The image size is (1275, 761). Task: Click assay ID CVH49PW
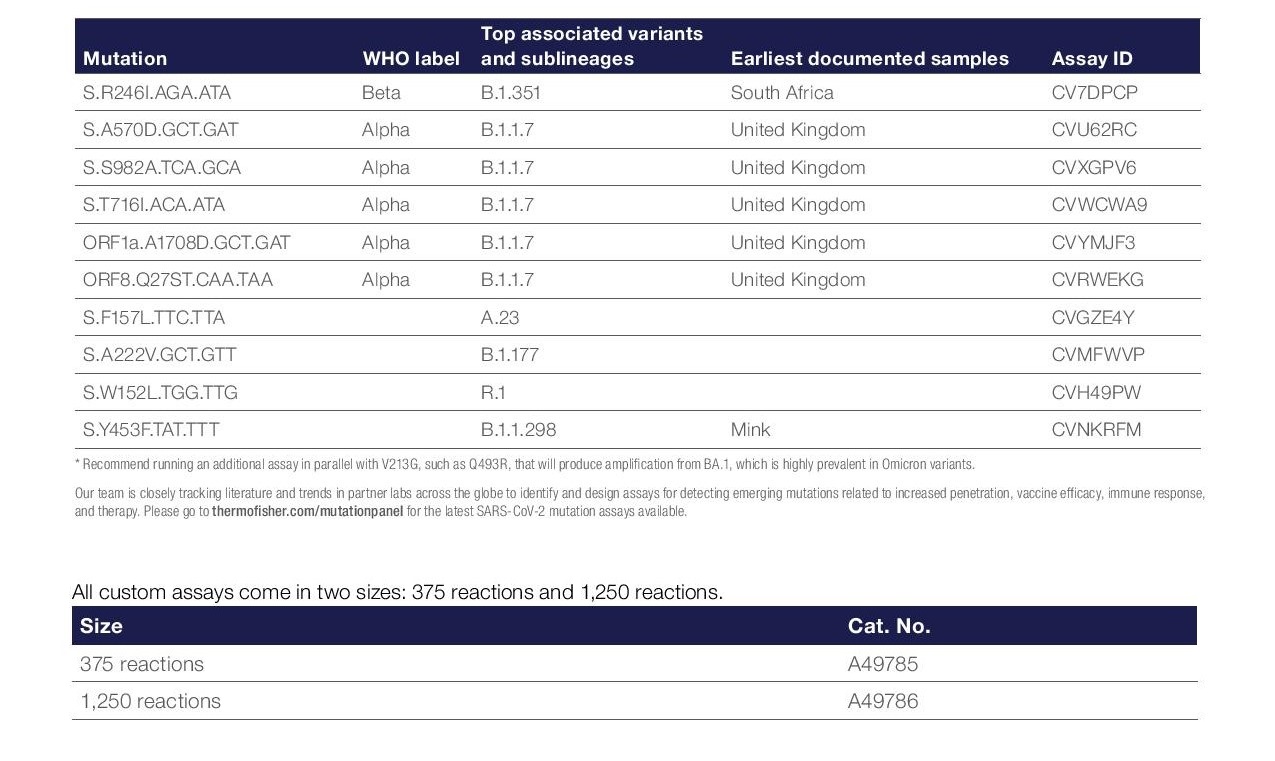[x=1096, y=393]
